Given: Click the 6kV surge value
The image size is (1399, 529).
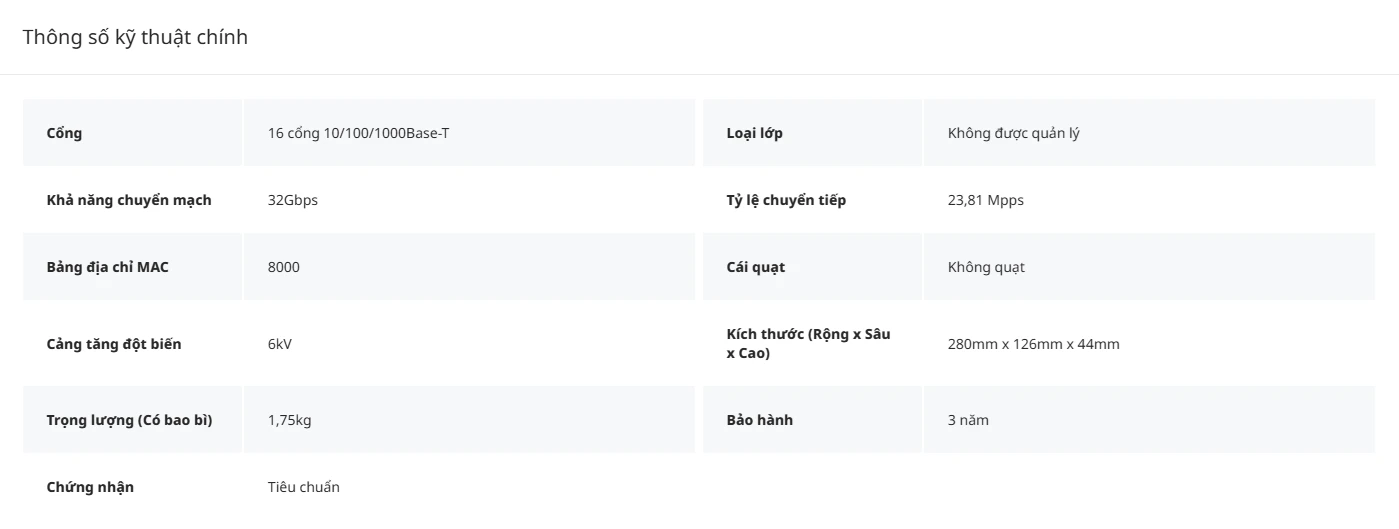Looking at the screenshot, I should 280,344.
